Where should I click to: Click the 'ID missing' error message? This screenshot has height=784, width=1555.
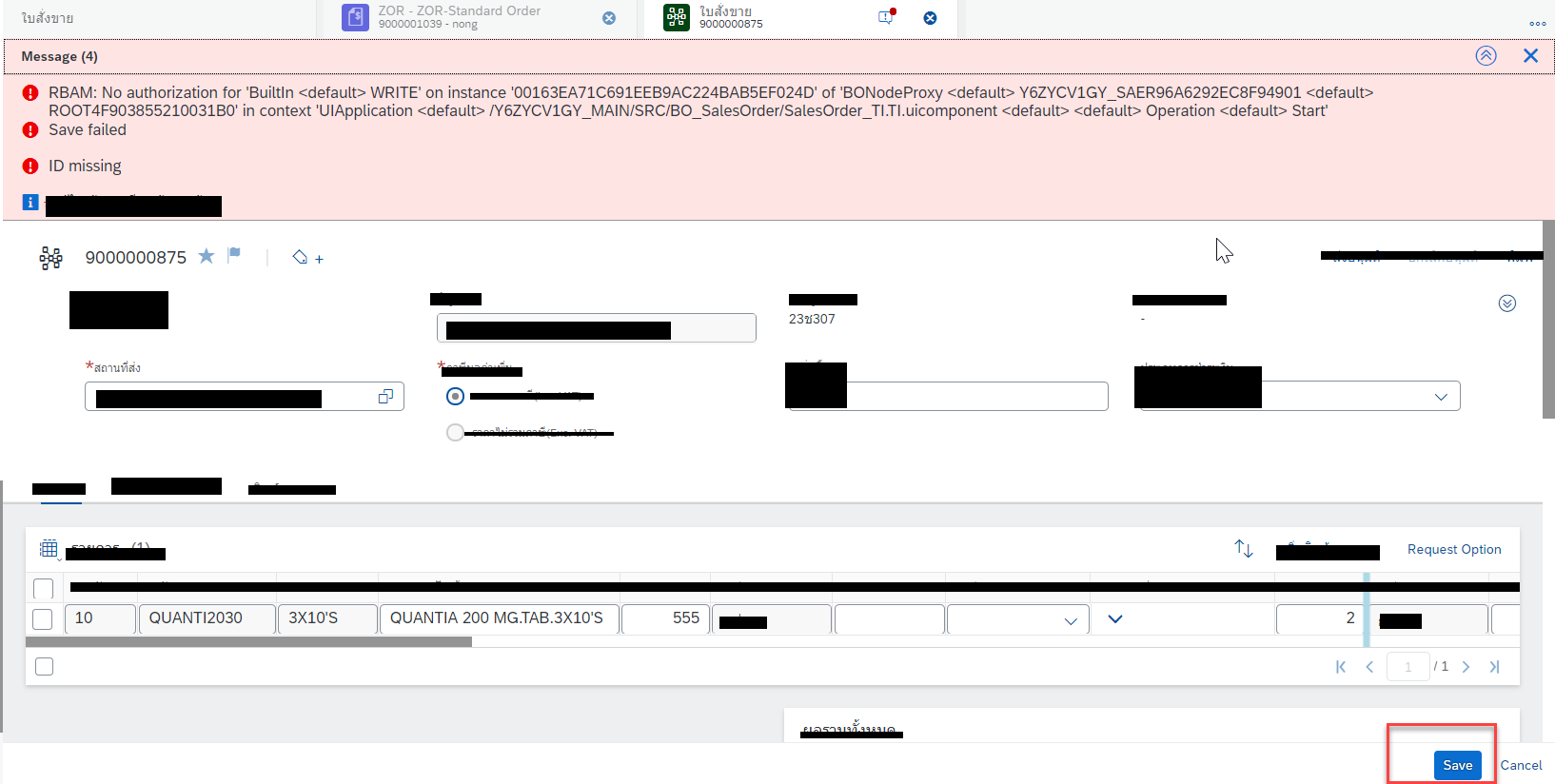point(85,167)
